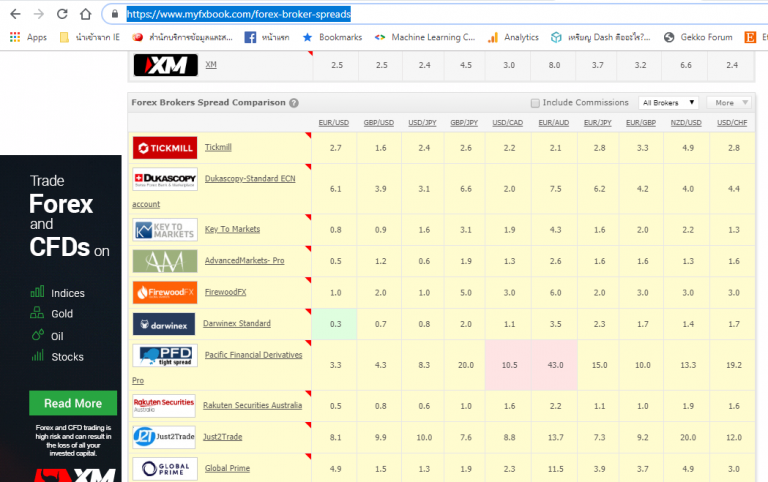Click the Key To Markets logo
This screenshot has height=482, width=768.
(165, 230)
